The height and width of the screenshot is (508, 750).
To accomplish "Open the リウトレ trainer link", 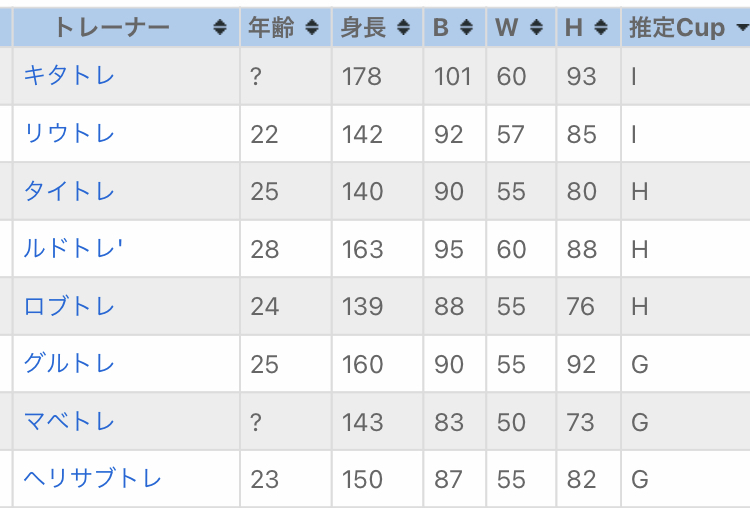I will [x=69, y=133].
